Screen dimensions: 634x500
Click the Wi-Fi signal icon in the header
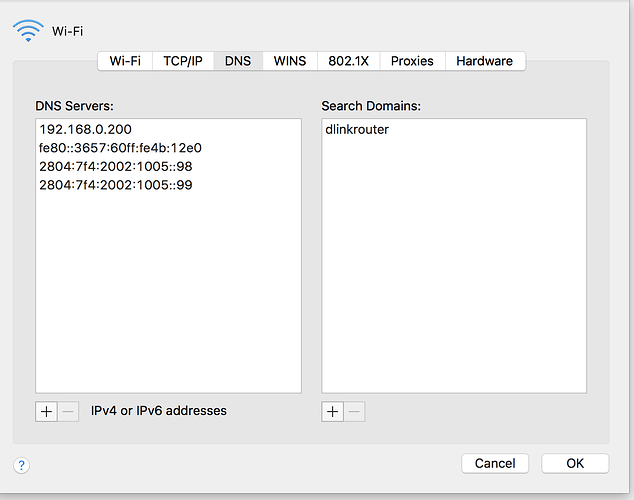tap(28, 31)
